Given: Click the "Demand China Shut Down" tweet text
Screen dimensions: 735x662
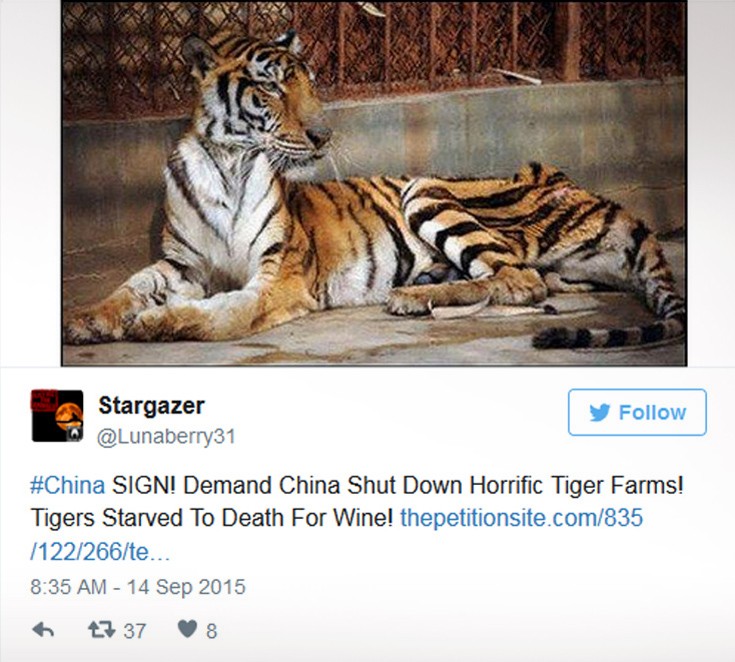Looking at the screenshot, I should point(291,485).
